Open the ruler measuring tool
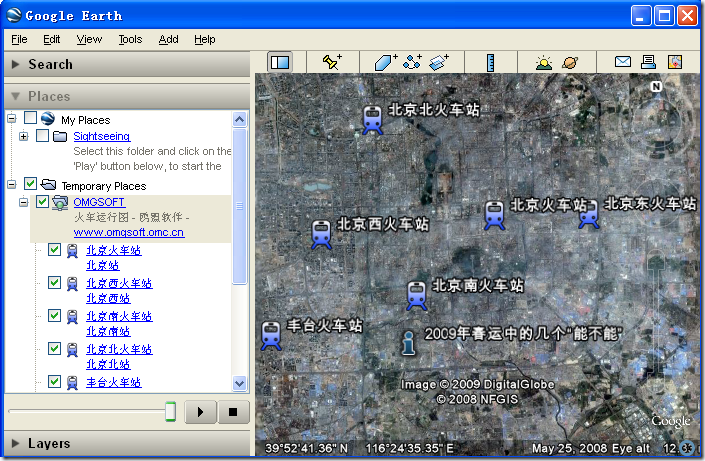The image size is (705, 461). (x=491, y=63)
